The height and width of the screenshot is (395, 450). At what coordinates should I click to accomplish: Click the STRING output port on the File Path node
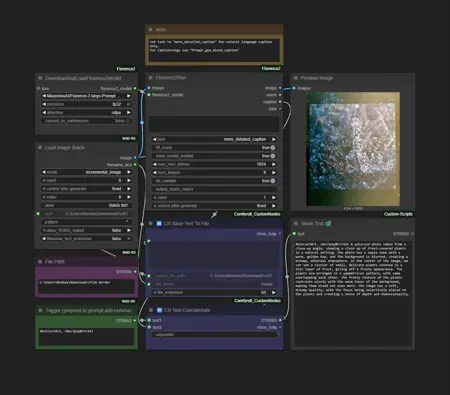(x=135, y=272)
